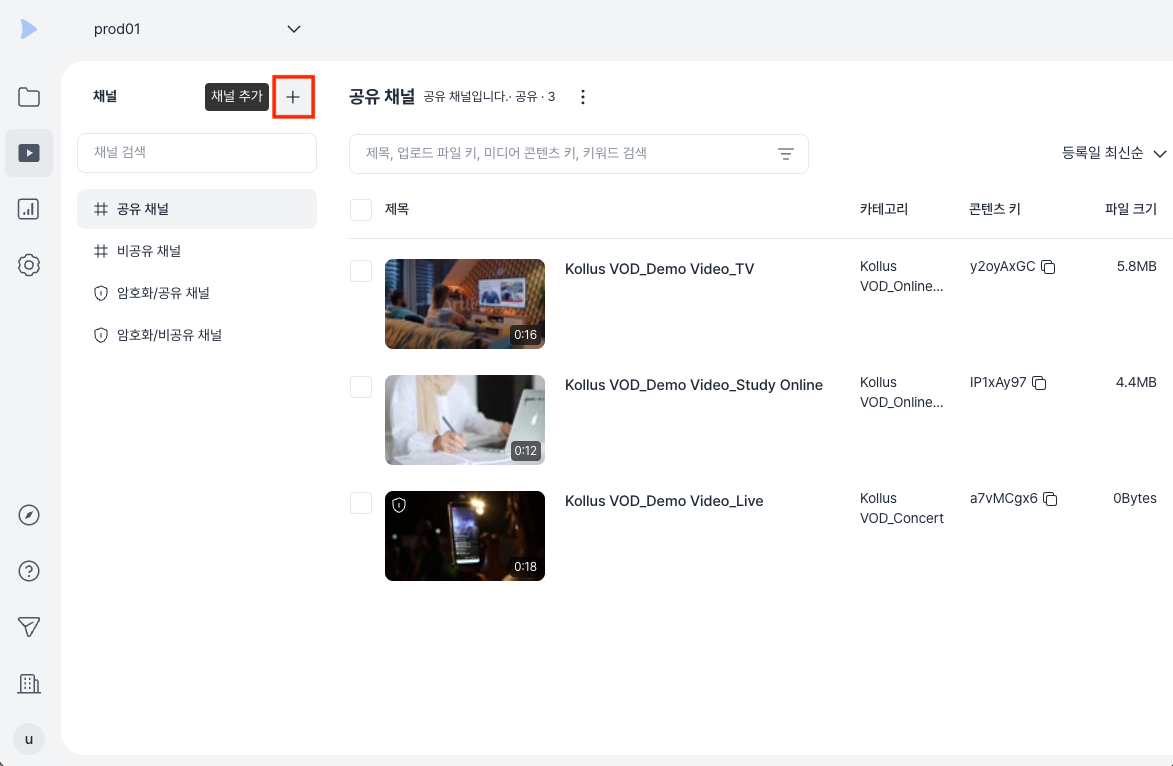Screen dimensions: 1173x766
Task: Click the 카테고리 column header
Action: [x=883, y=209]
